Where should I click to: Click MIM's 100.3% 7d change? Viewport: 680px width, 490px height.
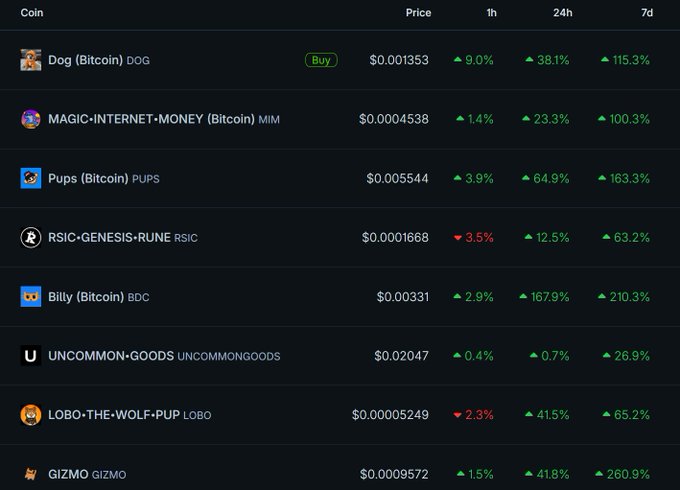(x=624, y=119)
